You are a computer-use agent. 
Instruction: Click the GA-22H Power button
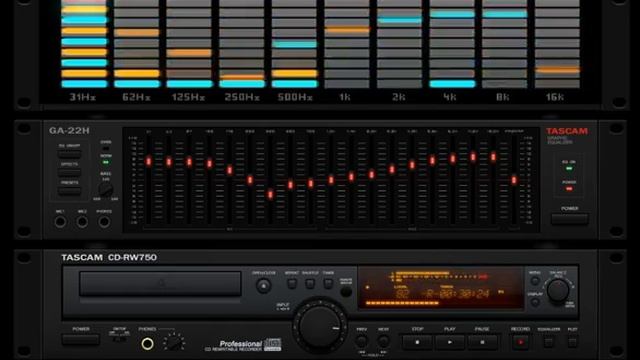[x=569, y=219]
